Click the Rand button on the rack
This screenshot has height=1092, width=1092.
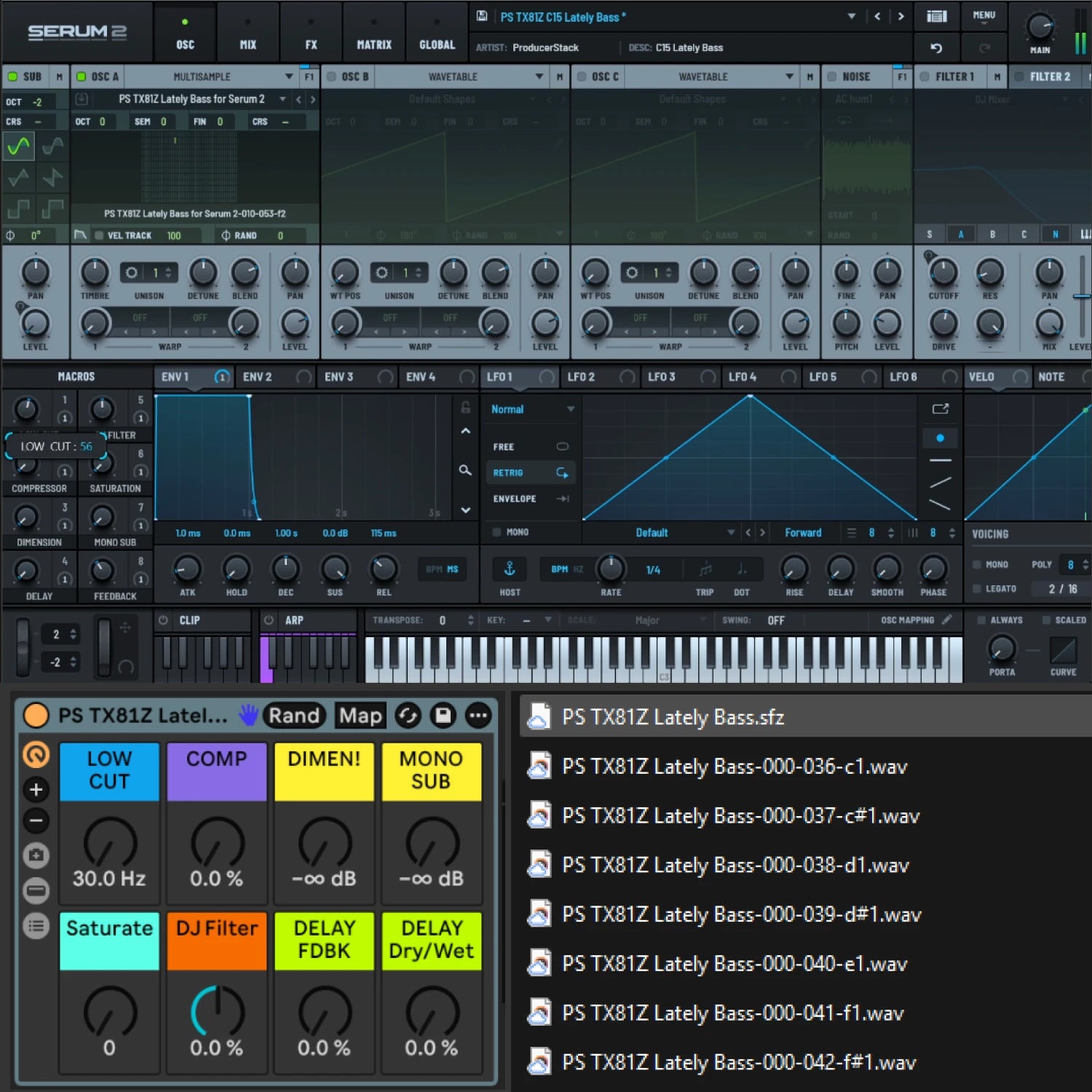pyautogui.click(x=294, y=716)
